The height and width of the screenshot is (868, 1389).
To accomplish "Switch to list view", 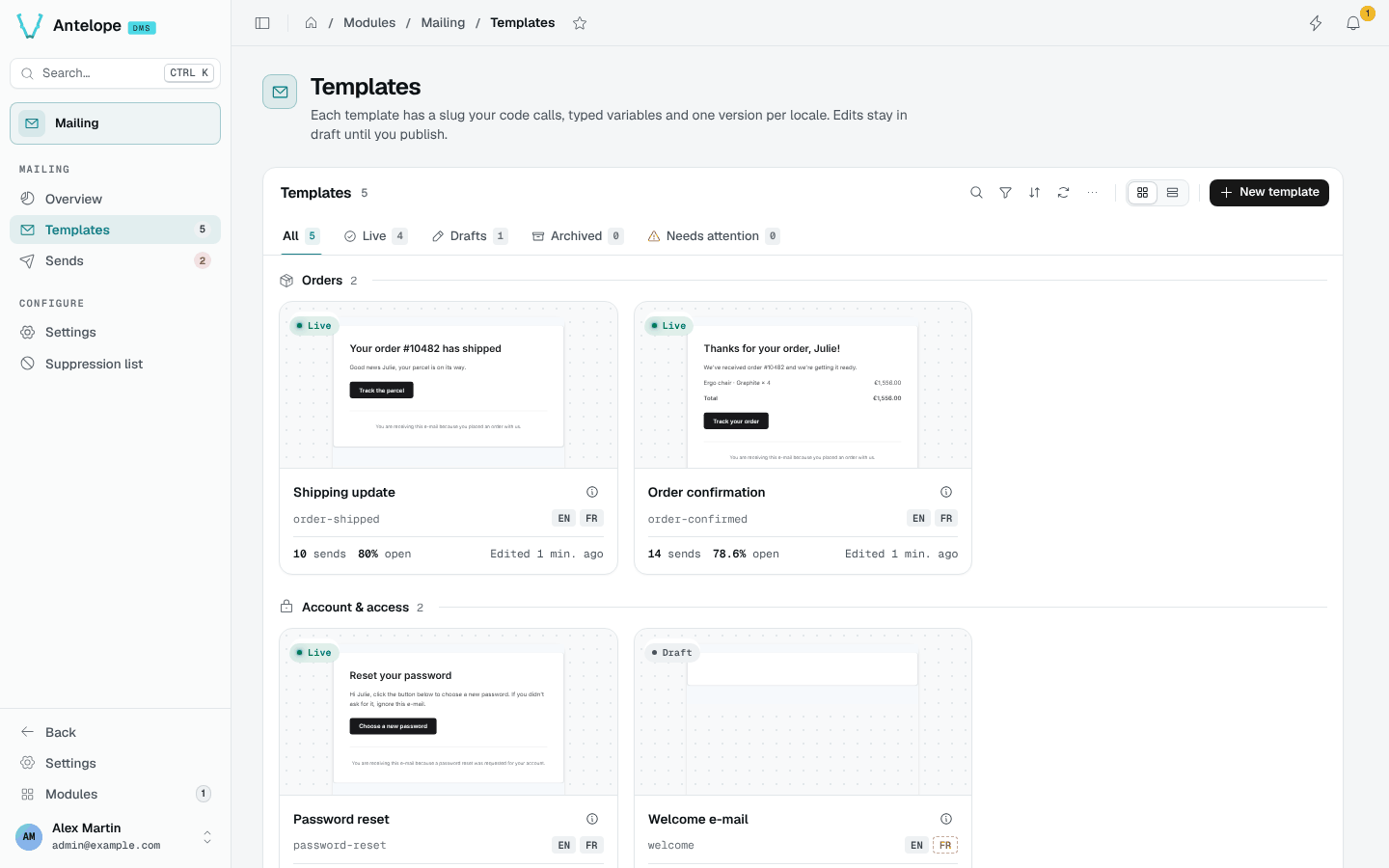I will click(1173, 193).
